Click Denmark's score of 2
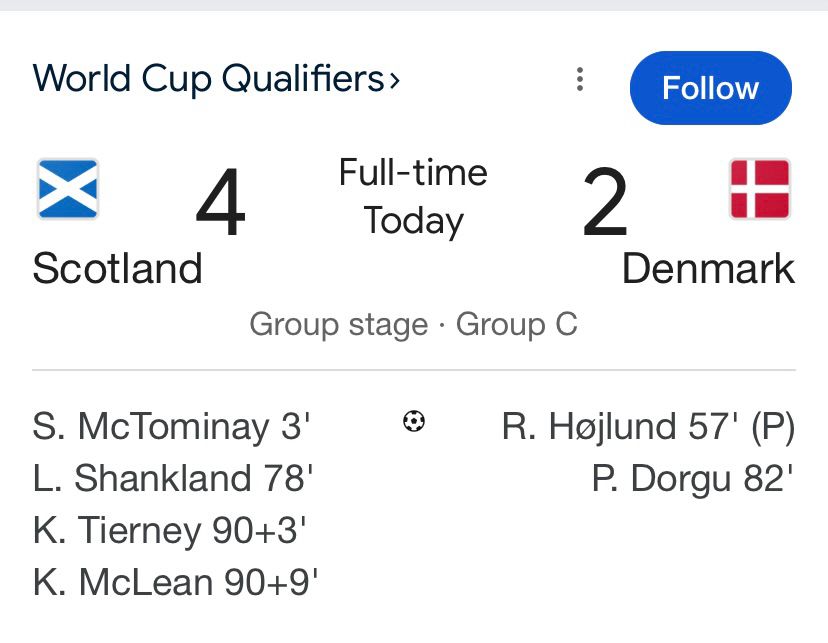828x643 pixels. click(605, 205)
